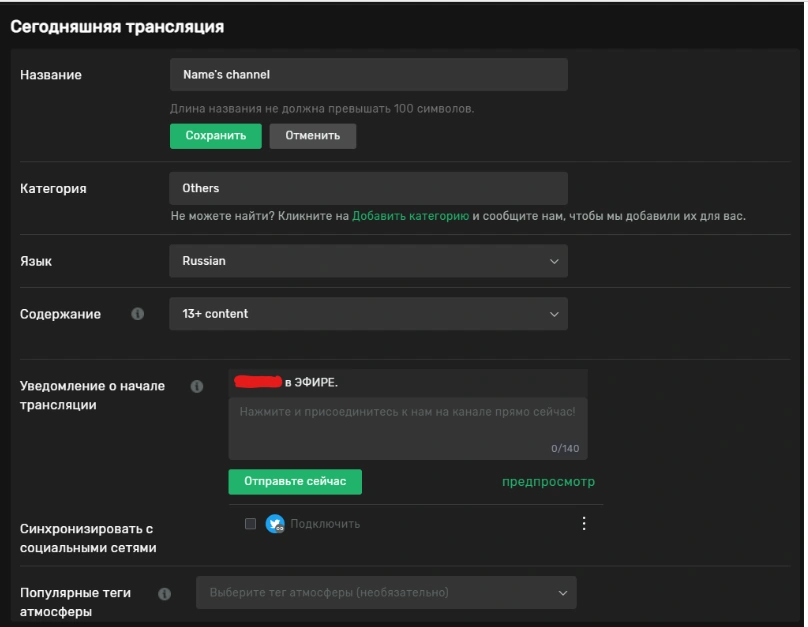Click the Подключить link for Twitter
The height and width of the screenshot is (627, 808).
click(x=325, y=524)
